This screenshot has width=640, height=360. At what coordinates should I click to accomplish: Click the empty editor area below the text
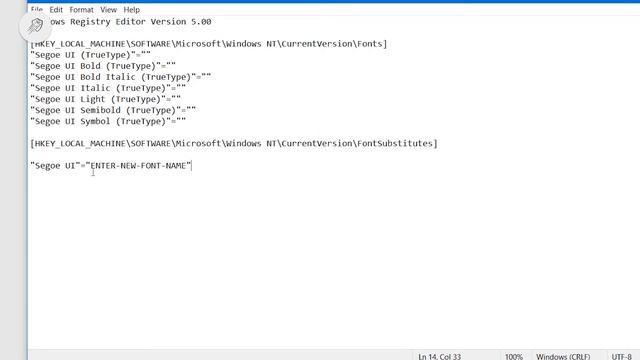[x=334, y=261]
